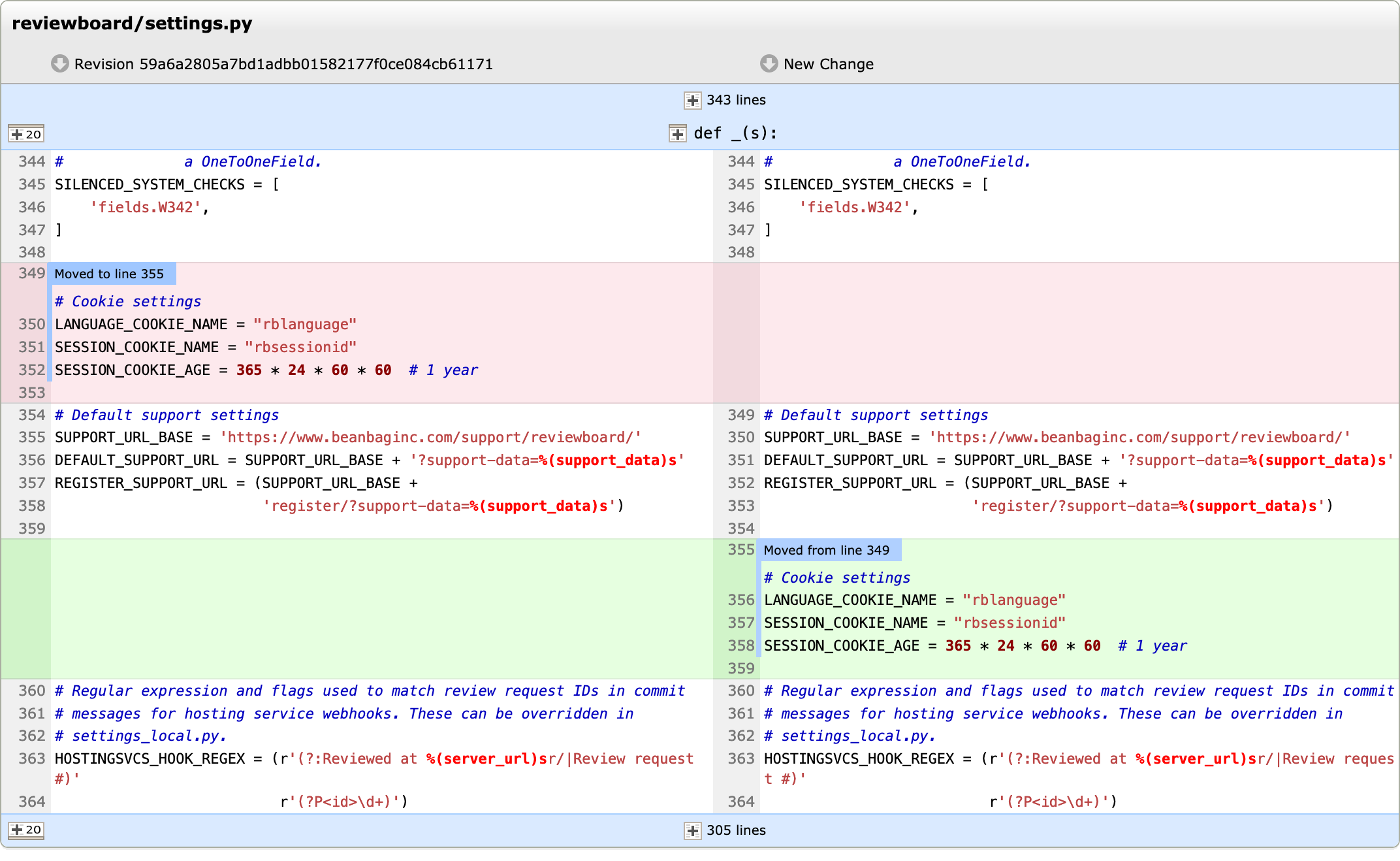
Task: Select 'fields.W342' in the right pane
Action: (855, 207)
